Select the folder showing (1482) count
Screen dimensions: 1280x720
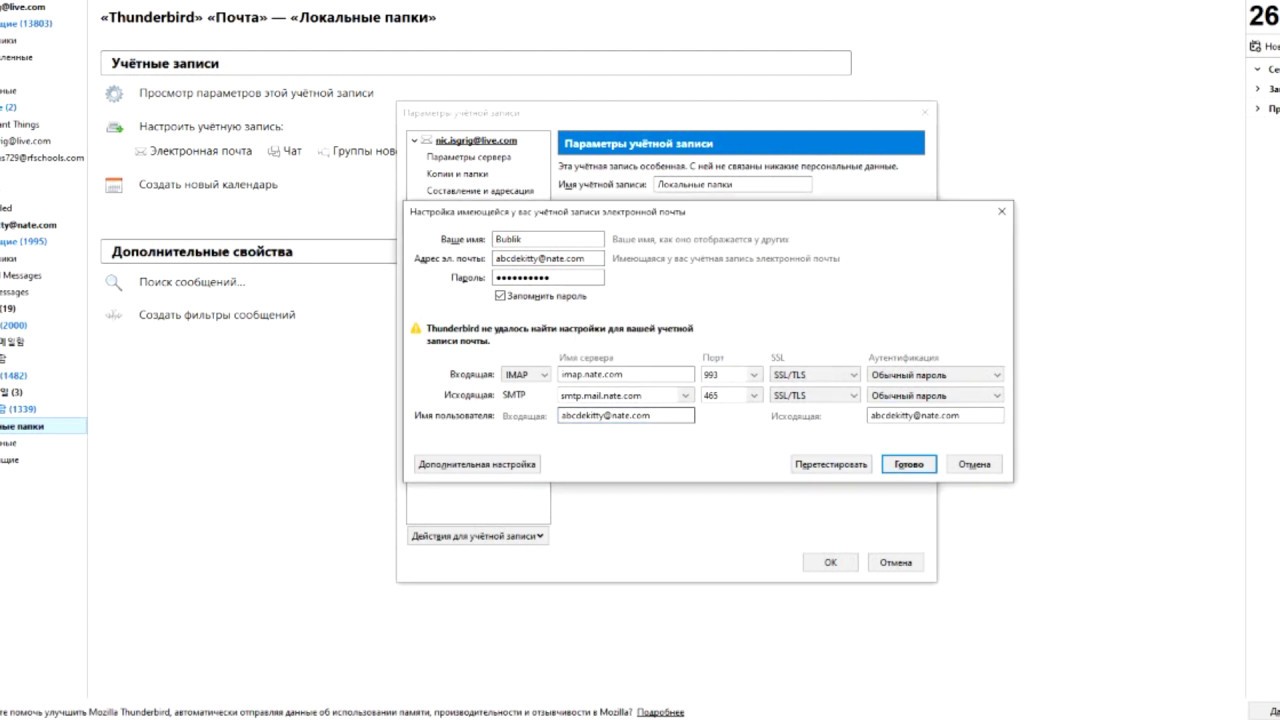pos(43,376)
